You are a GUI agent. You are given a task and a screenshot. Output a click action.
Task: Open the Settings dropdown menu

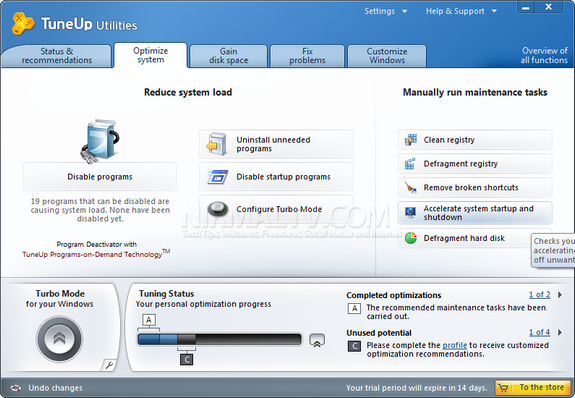(385, 11)
